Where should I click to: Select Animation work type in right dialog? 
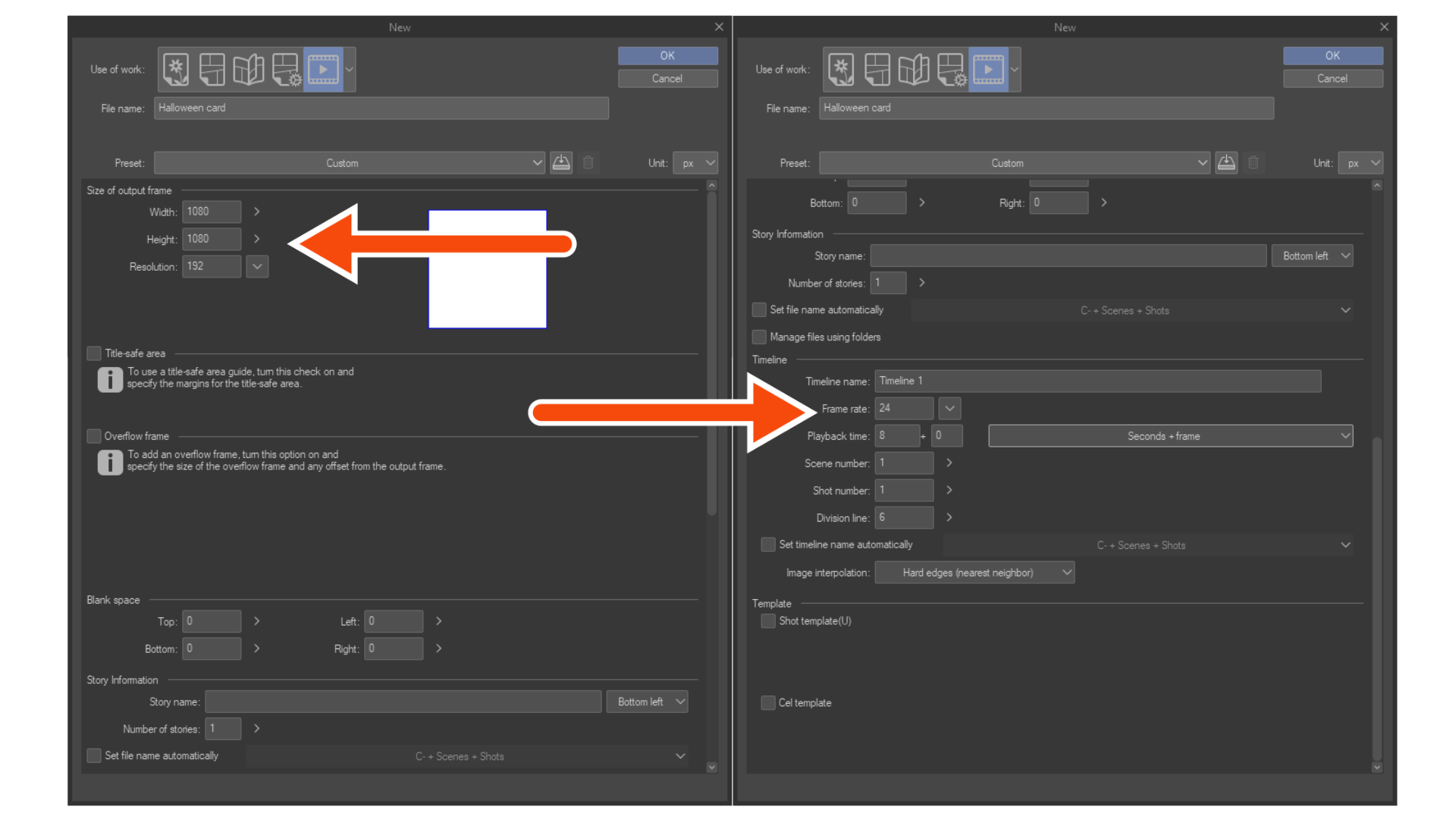[x=988, y=69]
